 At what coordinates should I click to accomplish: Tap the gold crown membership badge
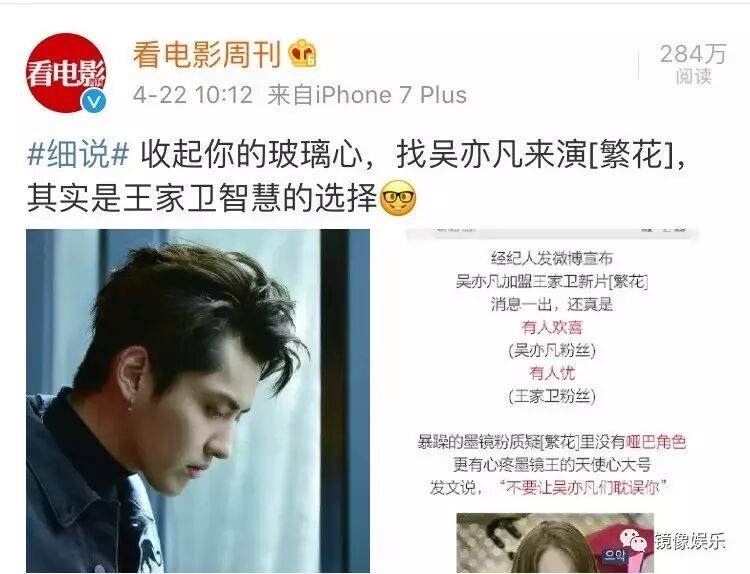(303, 53)
